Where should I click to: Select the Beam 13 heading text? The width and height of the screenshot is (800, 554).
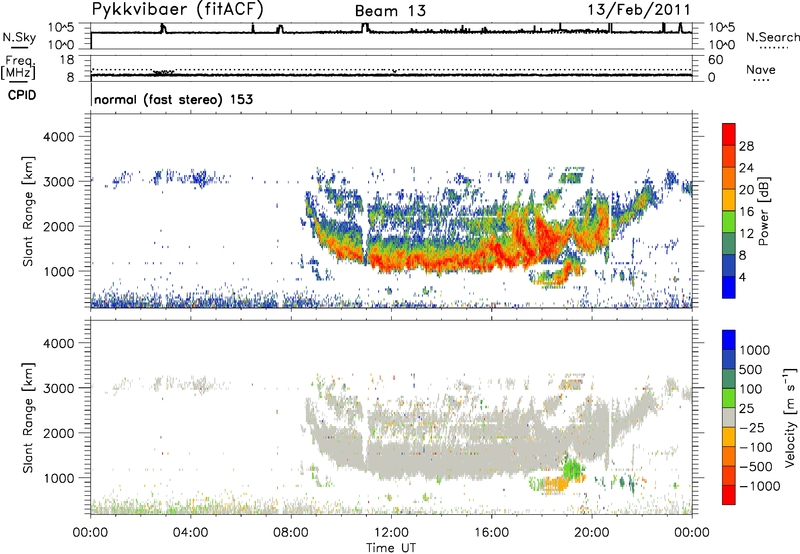coord(390,11)
